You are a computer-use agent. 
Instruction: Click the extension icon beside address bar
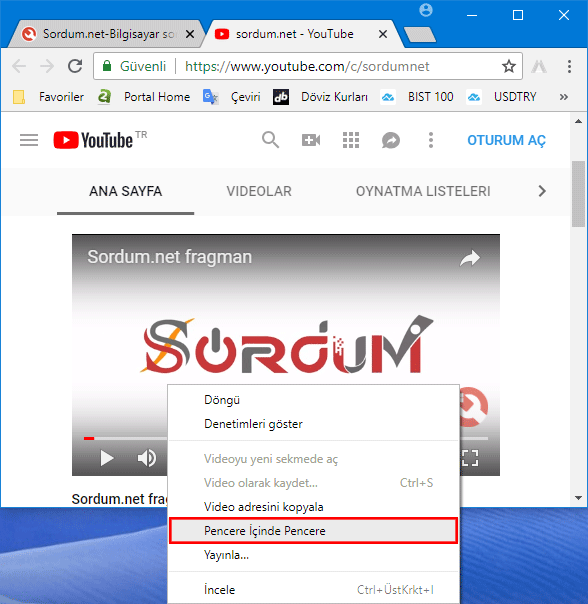pyautogui.click(x=539, y=66)
